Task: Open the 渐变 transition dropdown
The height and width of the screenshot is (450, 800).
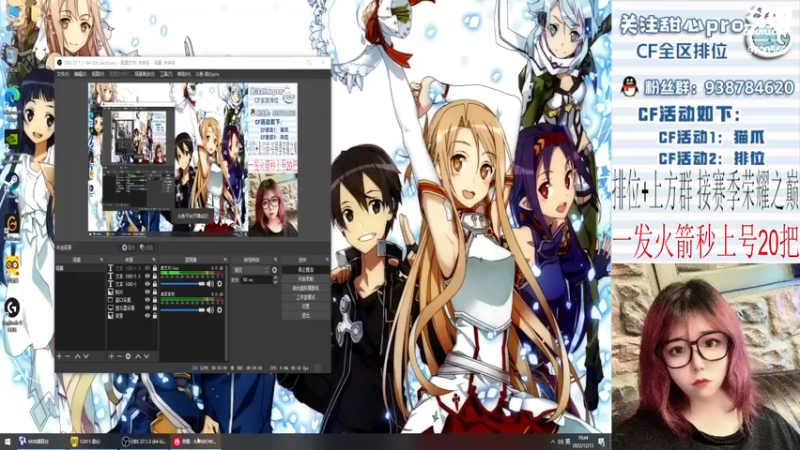Action: click(251, 270)
